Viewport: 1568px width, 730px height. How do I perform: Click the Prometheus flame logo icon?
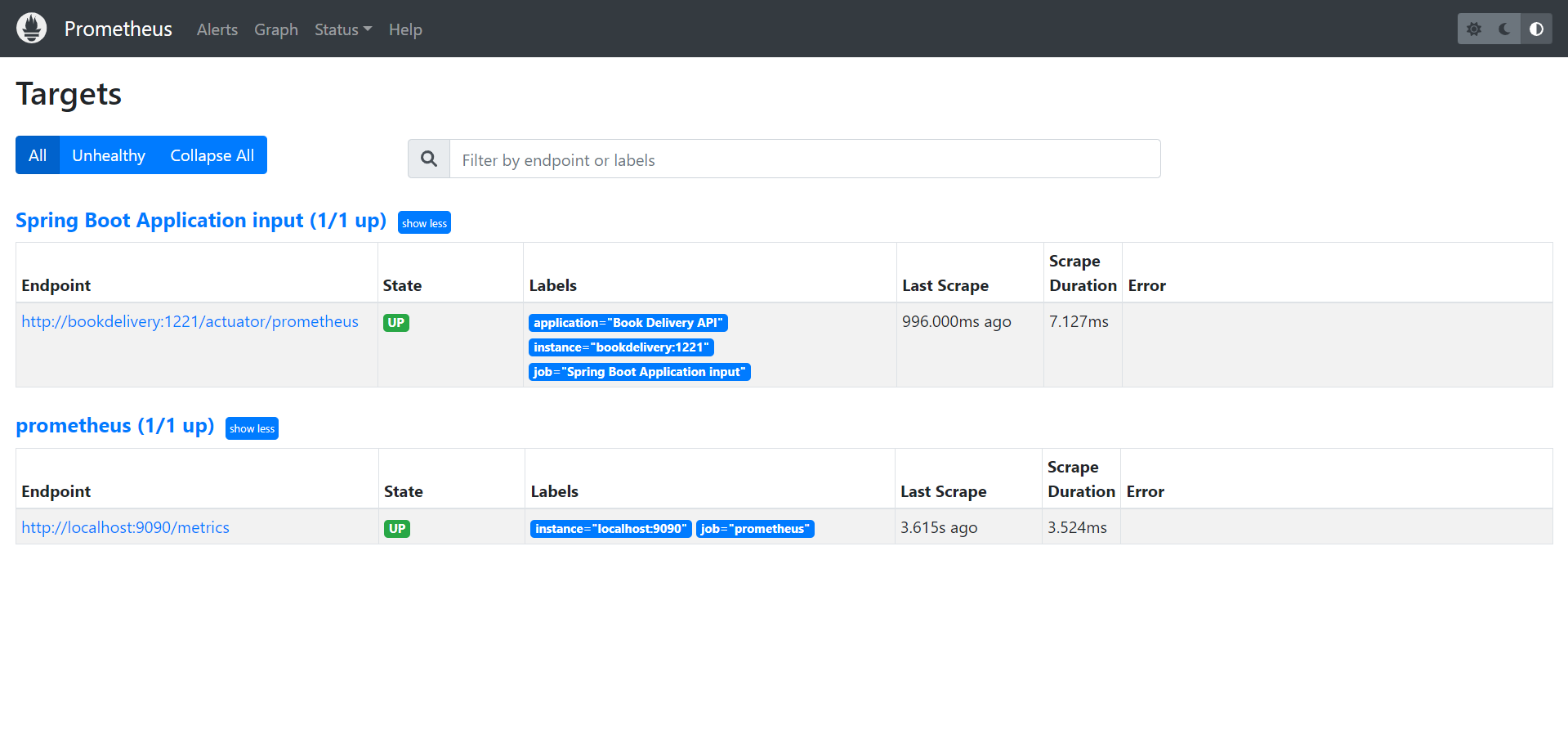coord(32,29)
